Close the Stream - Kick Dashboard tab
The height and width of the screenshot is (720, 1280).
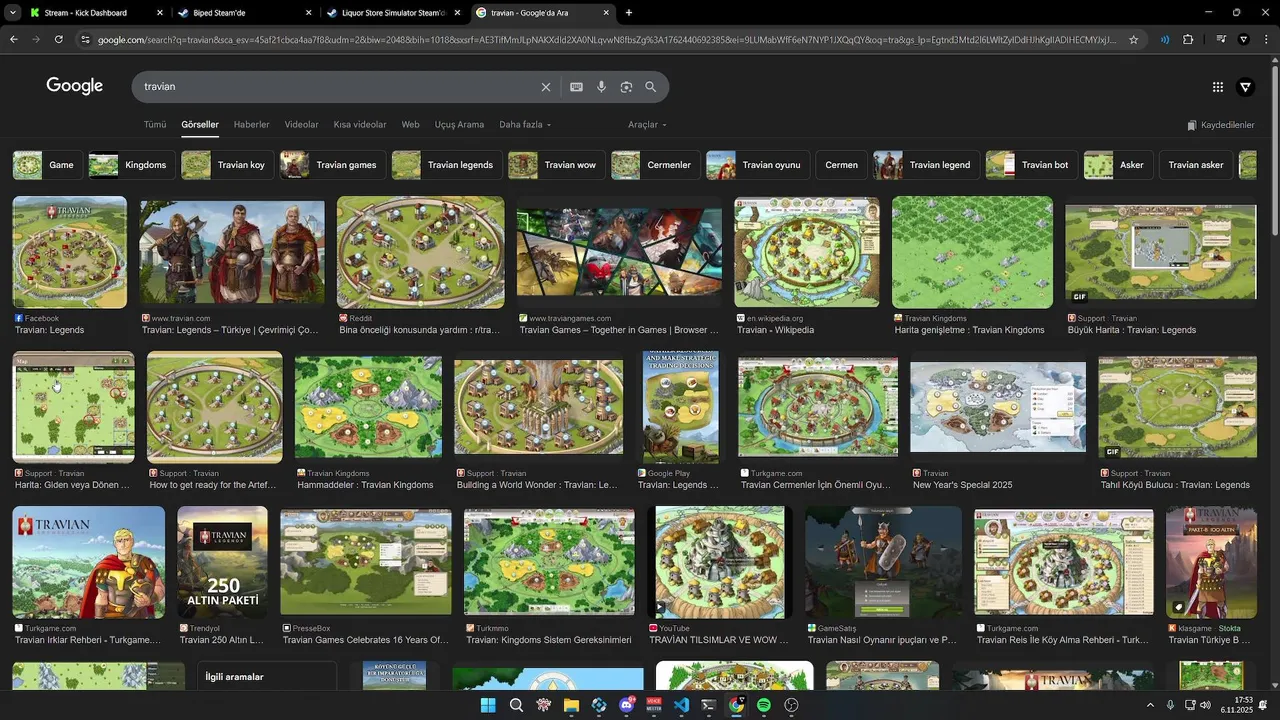pos(160,13)
